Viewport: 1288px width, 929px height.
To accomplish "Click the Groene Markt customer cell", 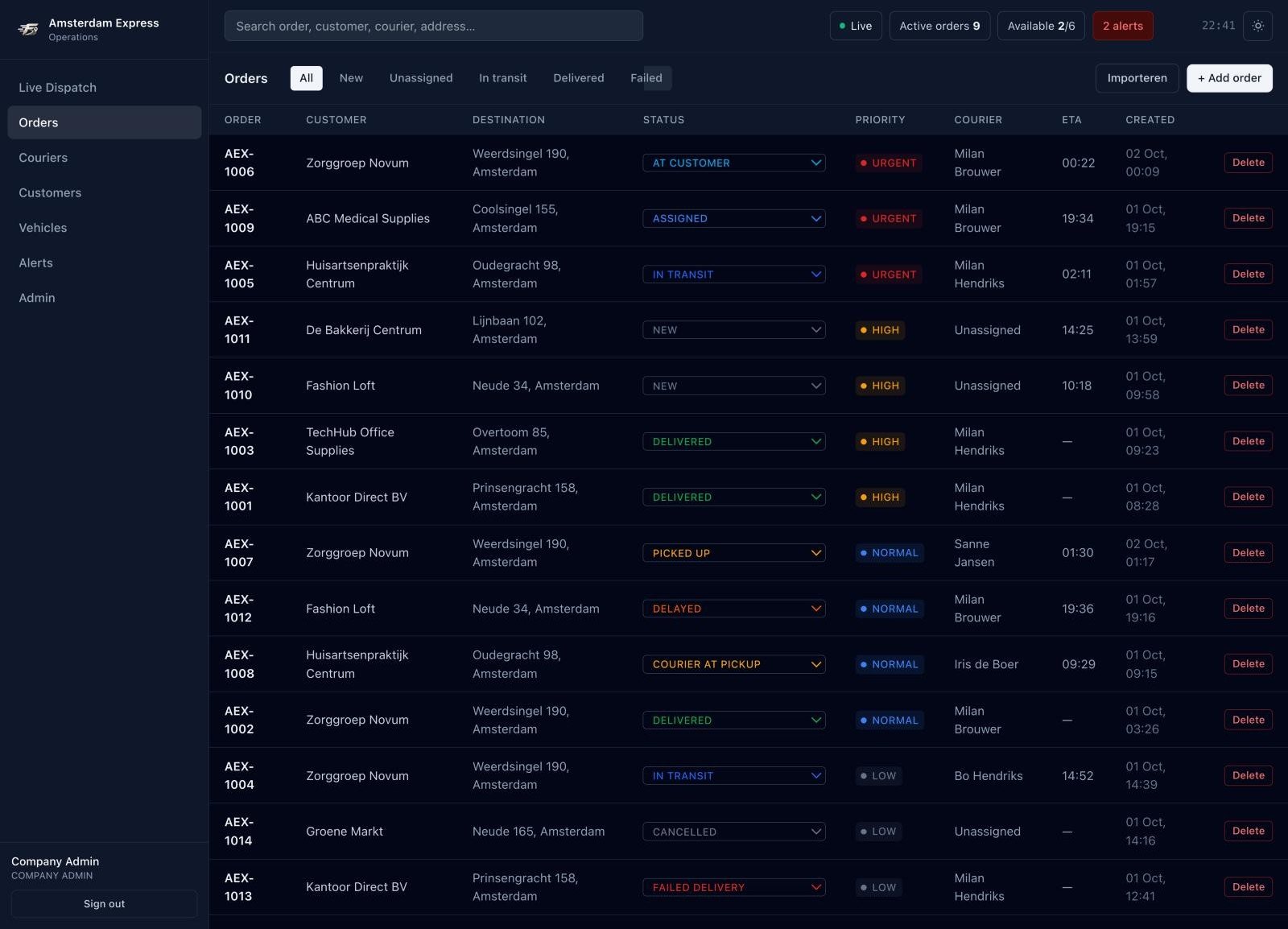I will (x=345, y=832).
